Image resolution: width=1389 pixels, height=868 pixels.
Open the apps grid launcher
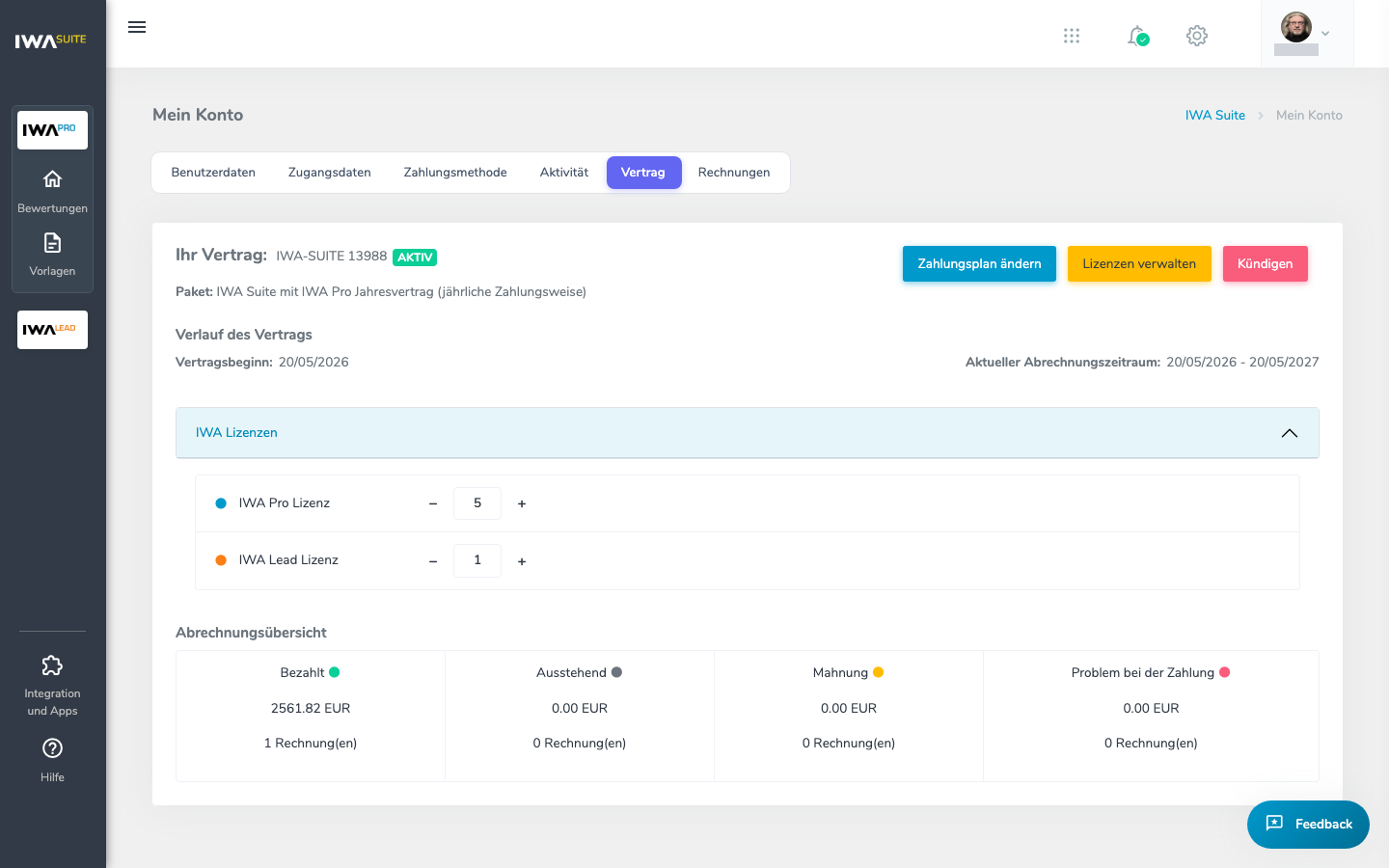[x=1072, y=36]
